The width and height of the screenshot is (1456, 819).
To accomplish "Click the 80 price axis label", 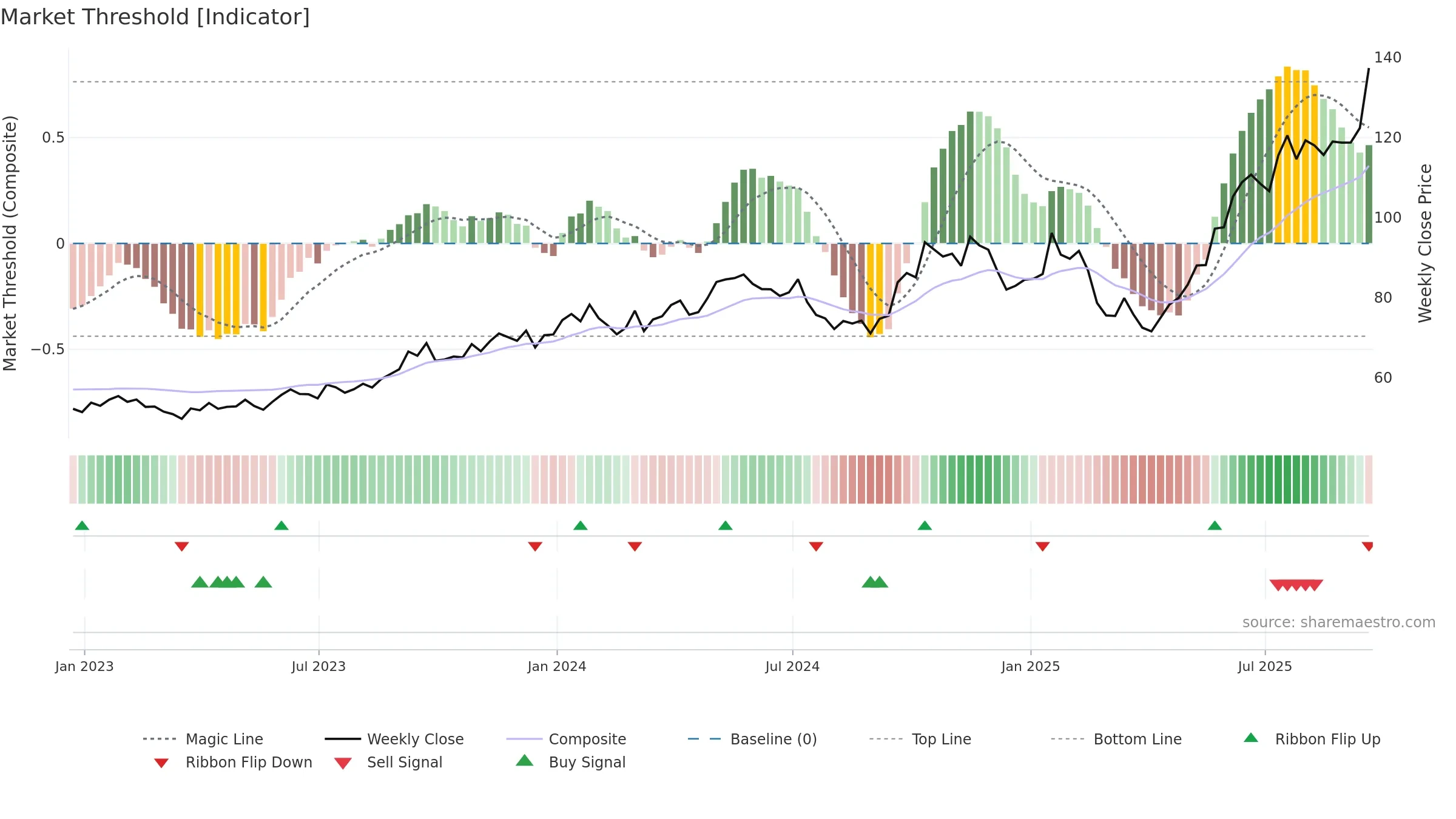I will click(x=1383, y=298).
